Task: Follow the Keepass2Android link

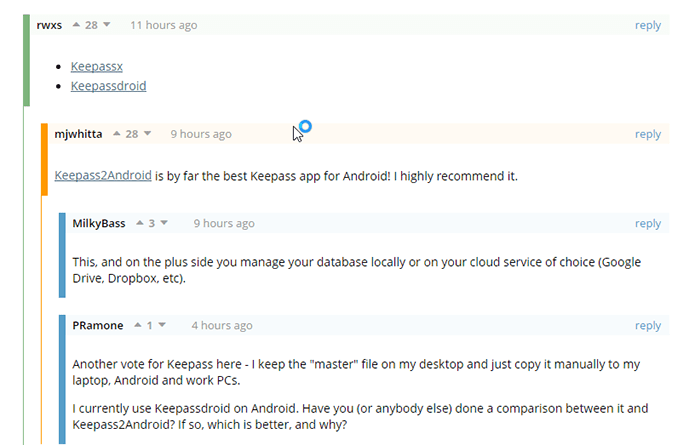Action: (x=103, y=176)
